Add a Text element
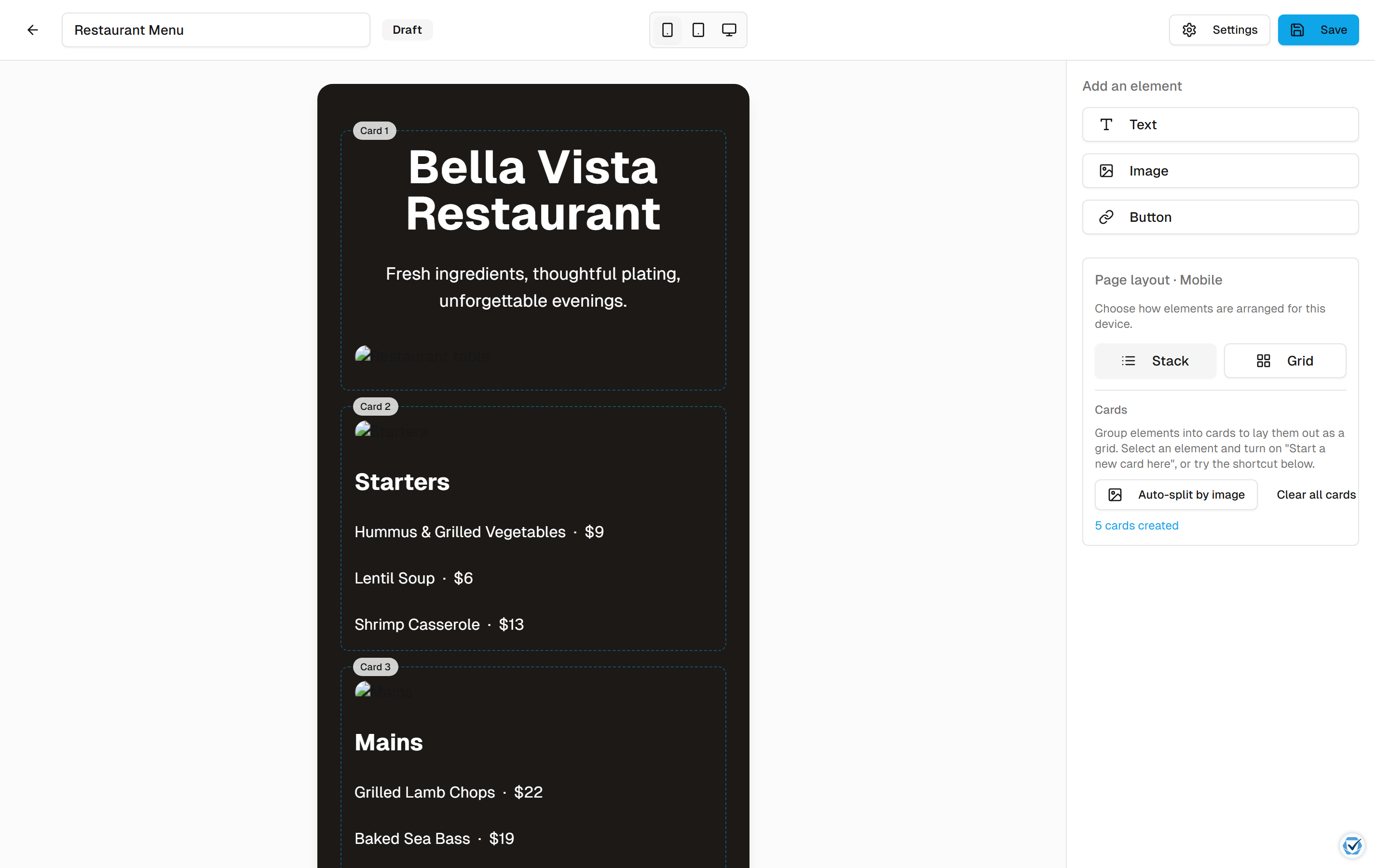This screenshot has width=1389, height=868. 1220,124
